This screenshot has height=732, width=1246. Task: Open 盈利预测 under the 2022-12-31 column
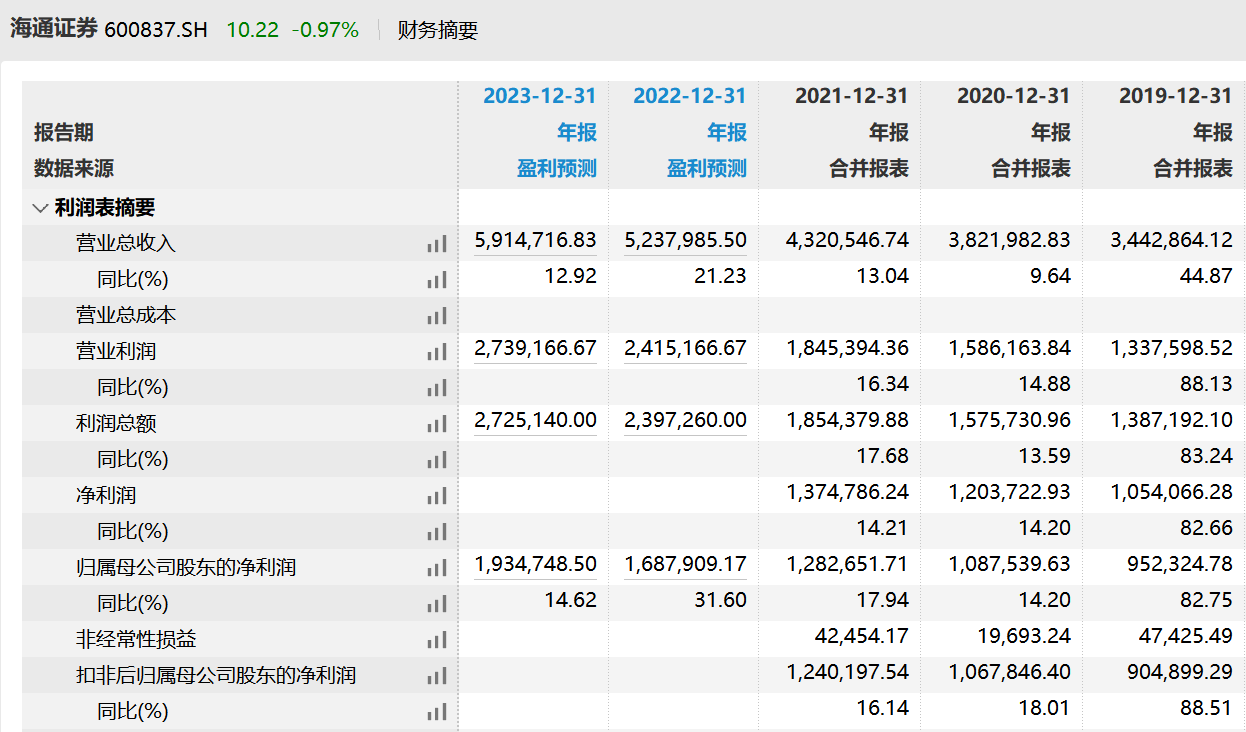click(x=709, y=168)
